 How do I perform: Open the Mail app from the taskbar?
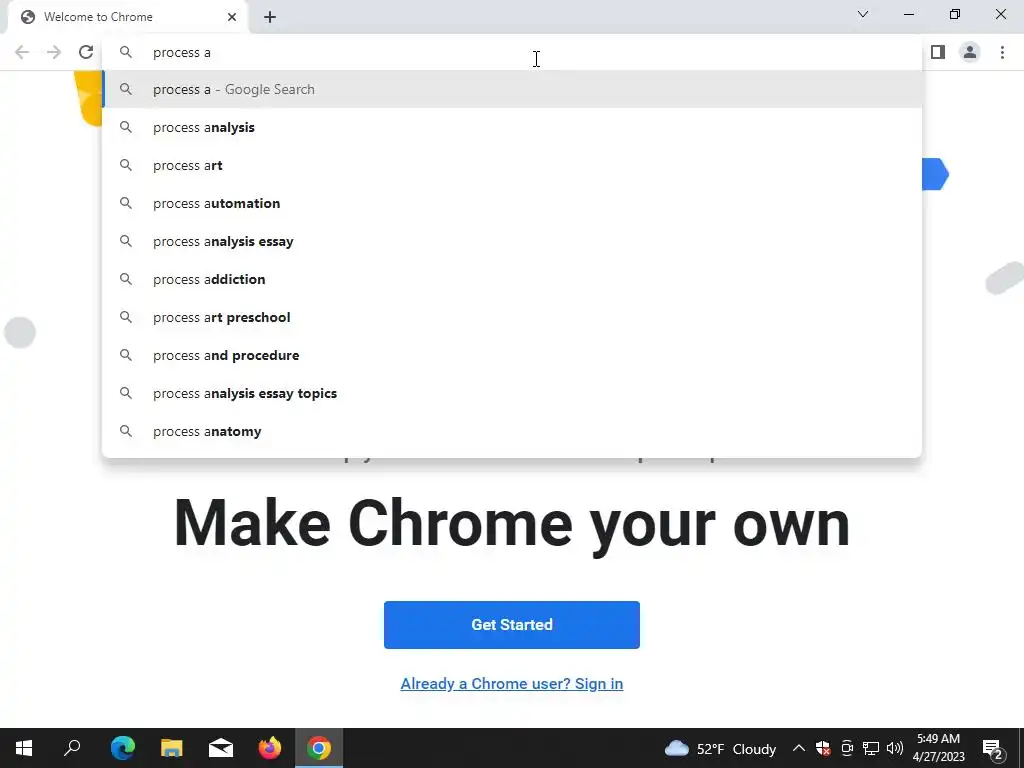click(x=221, y=748)
